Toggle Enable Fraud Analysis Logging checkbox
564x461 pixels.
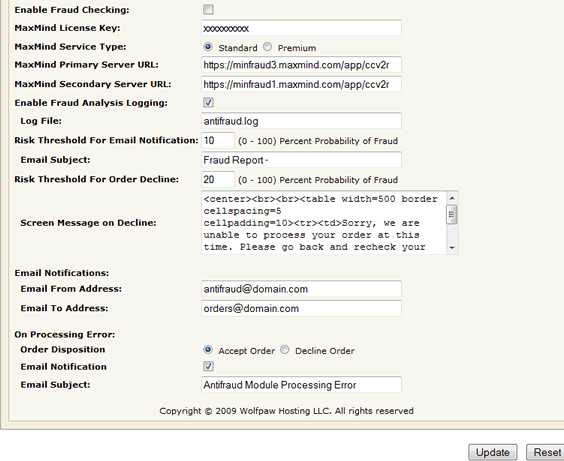208,102
